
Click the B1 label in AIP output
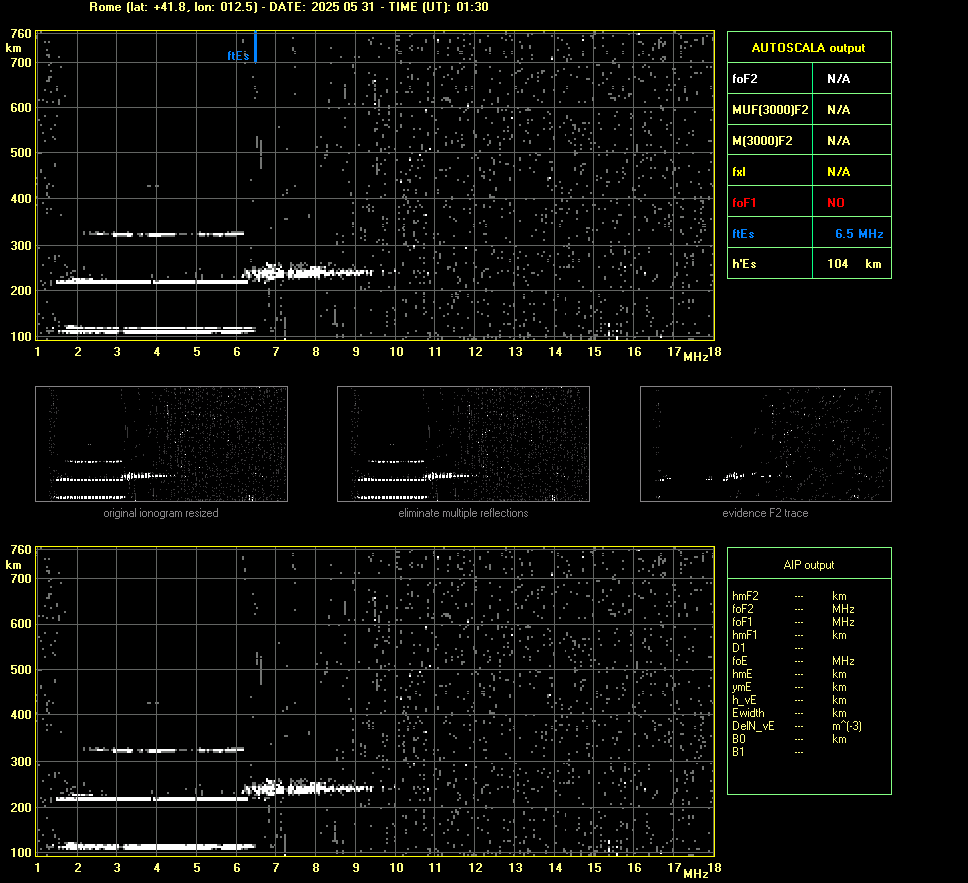click(x=738, y=751)
